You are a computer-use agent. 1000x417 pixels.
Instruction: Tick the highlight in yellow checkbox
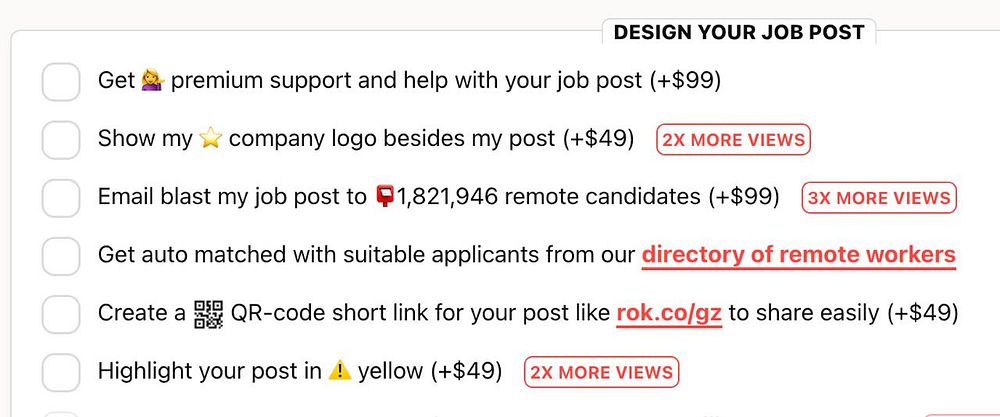[61, 372]
